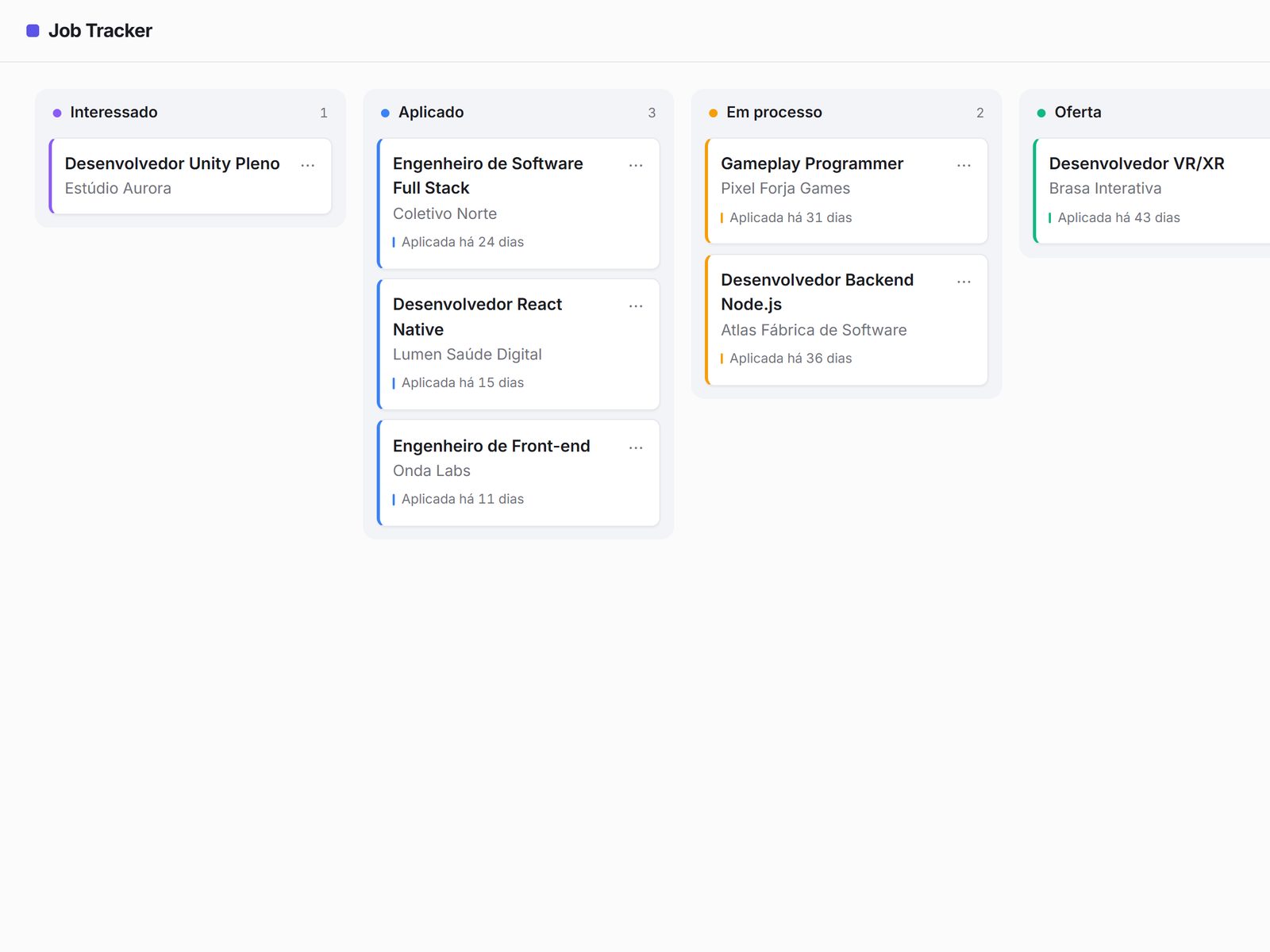Viewport: 1270px width, 952px height.
Task: Click the Em processo column card count 2
Action: [980, 113]
